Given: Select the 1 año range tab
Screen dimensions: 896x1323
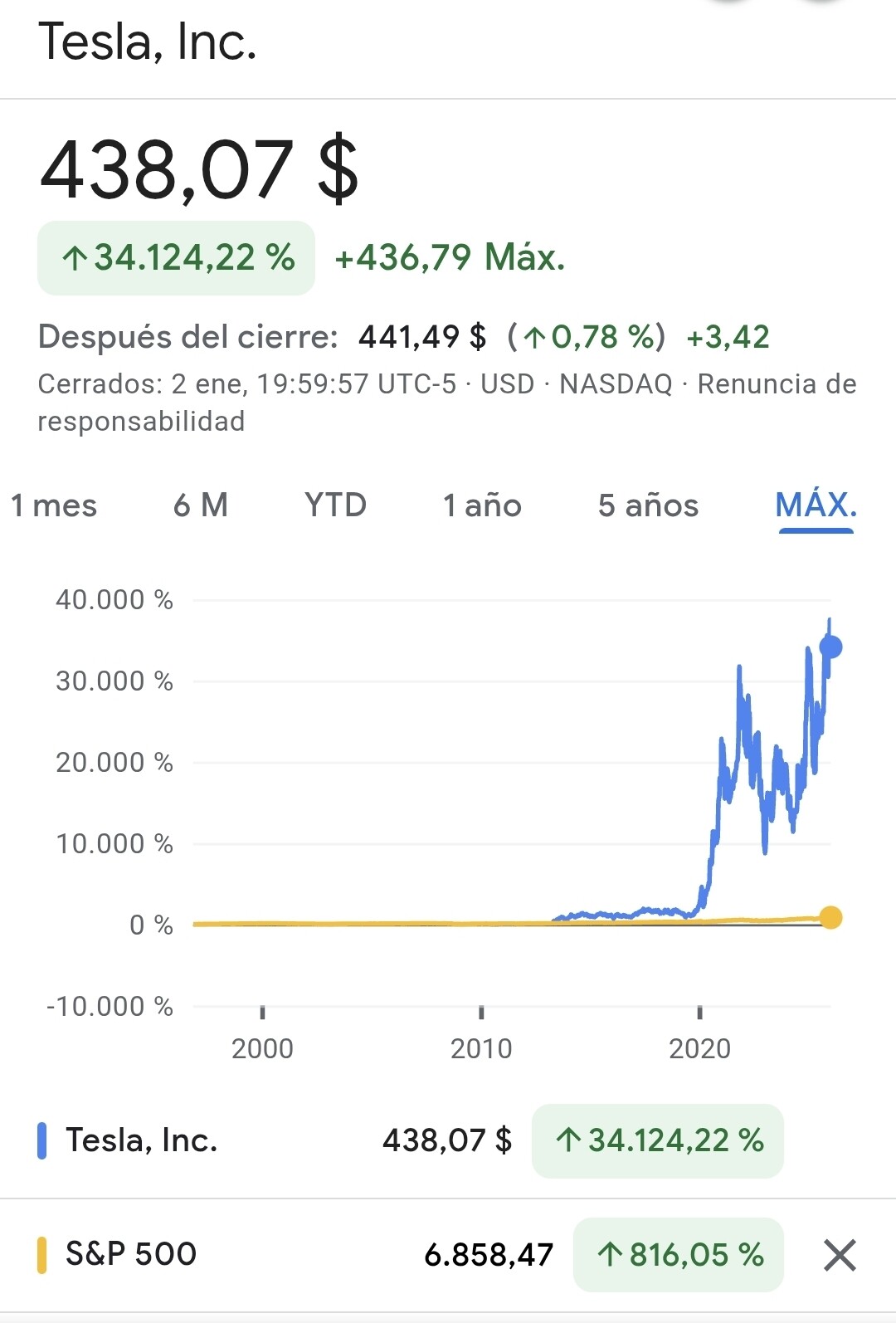Looking at the screenshot, I should 482,505.
